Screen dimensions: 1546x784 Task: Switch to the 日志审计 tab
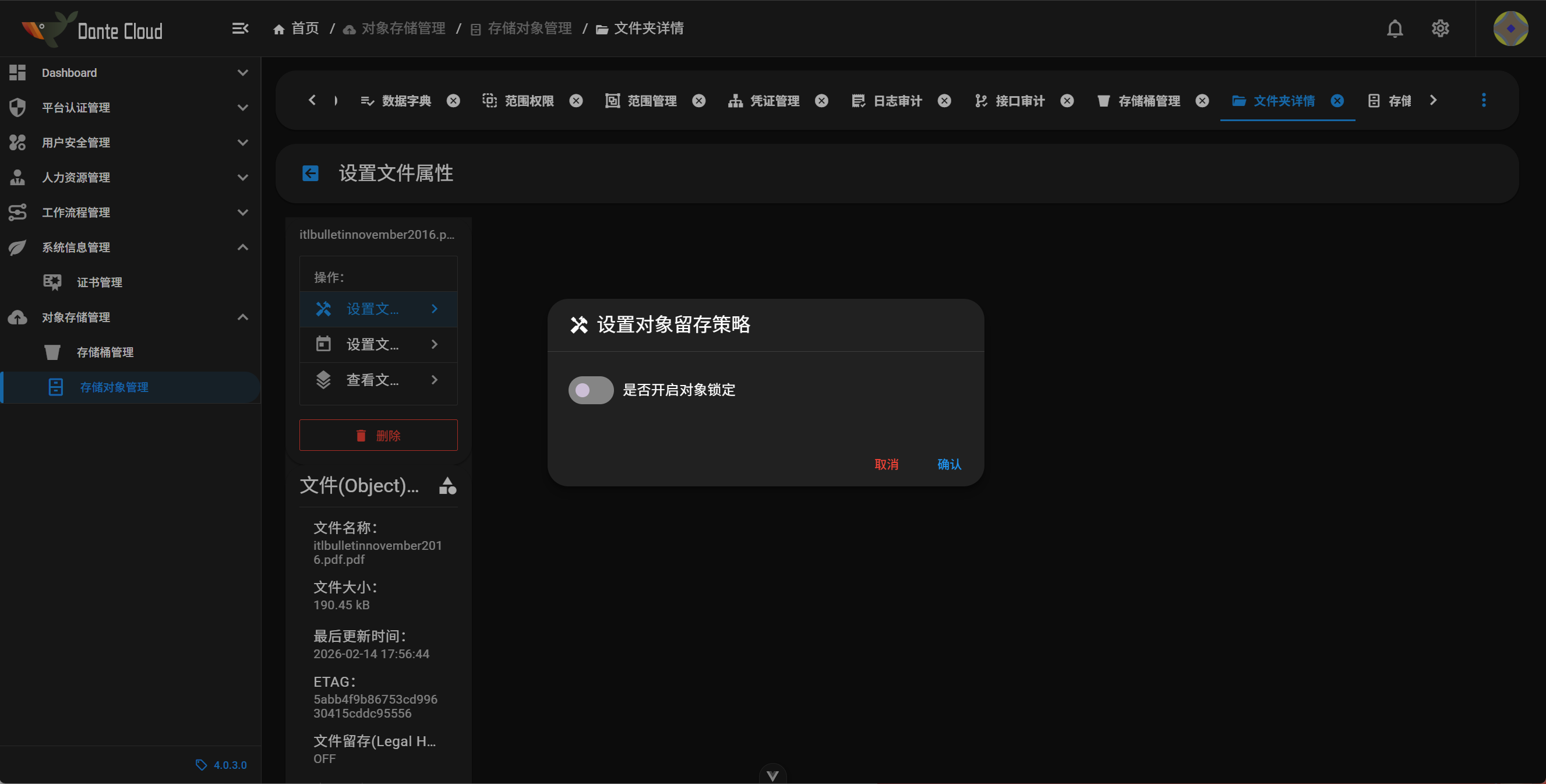896,100
